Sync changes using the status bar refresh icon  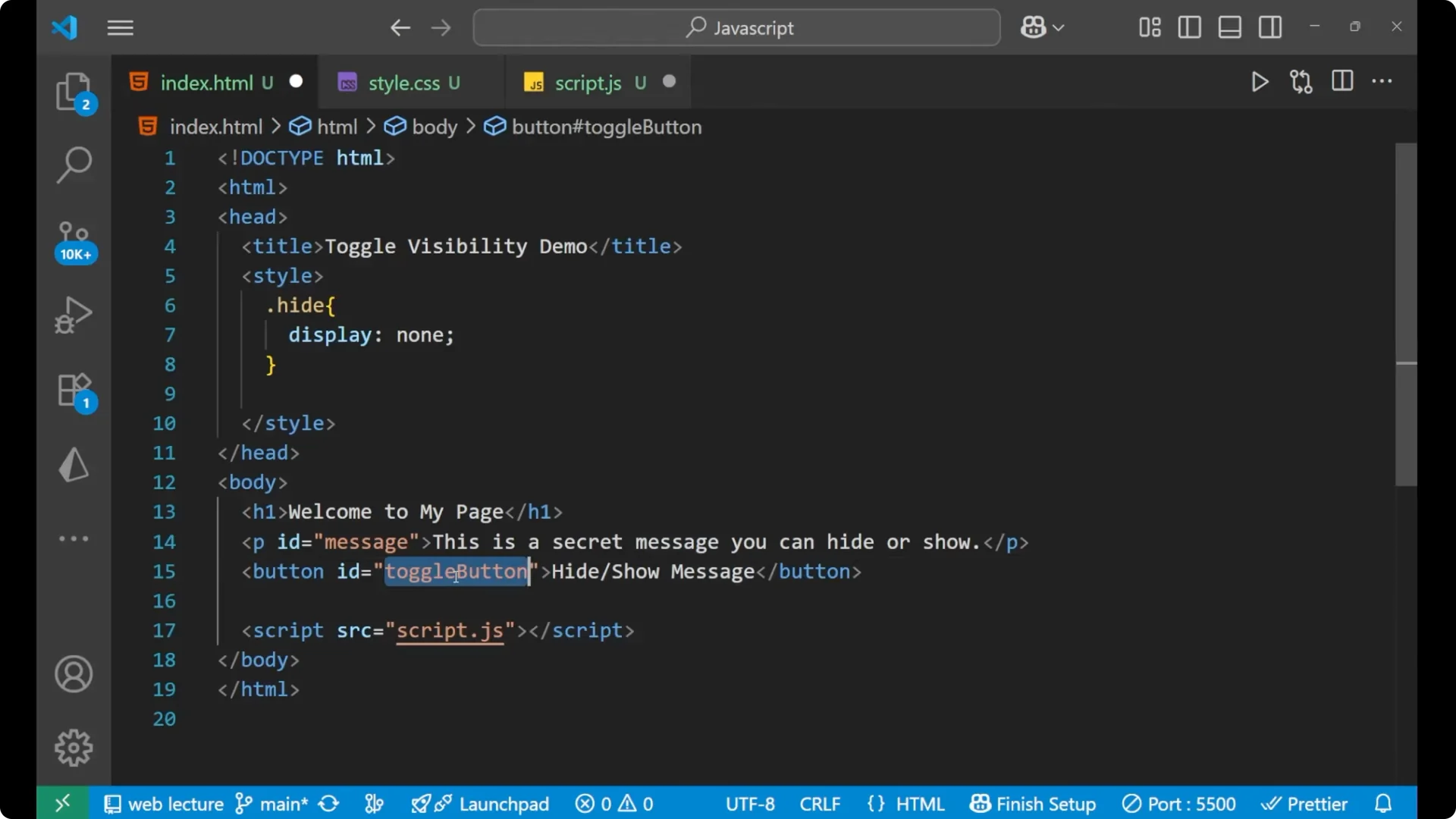[328, 804]
